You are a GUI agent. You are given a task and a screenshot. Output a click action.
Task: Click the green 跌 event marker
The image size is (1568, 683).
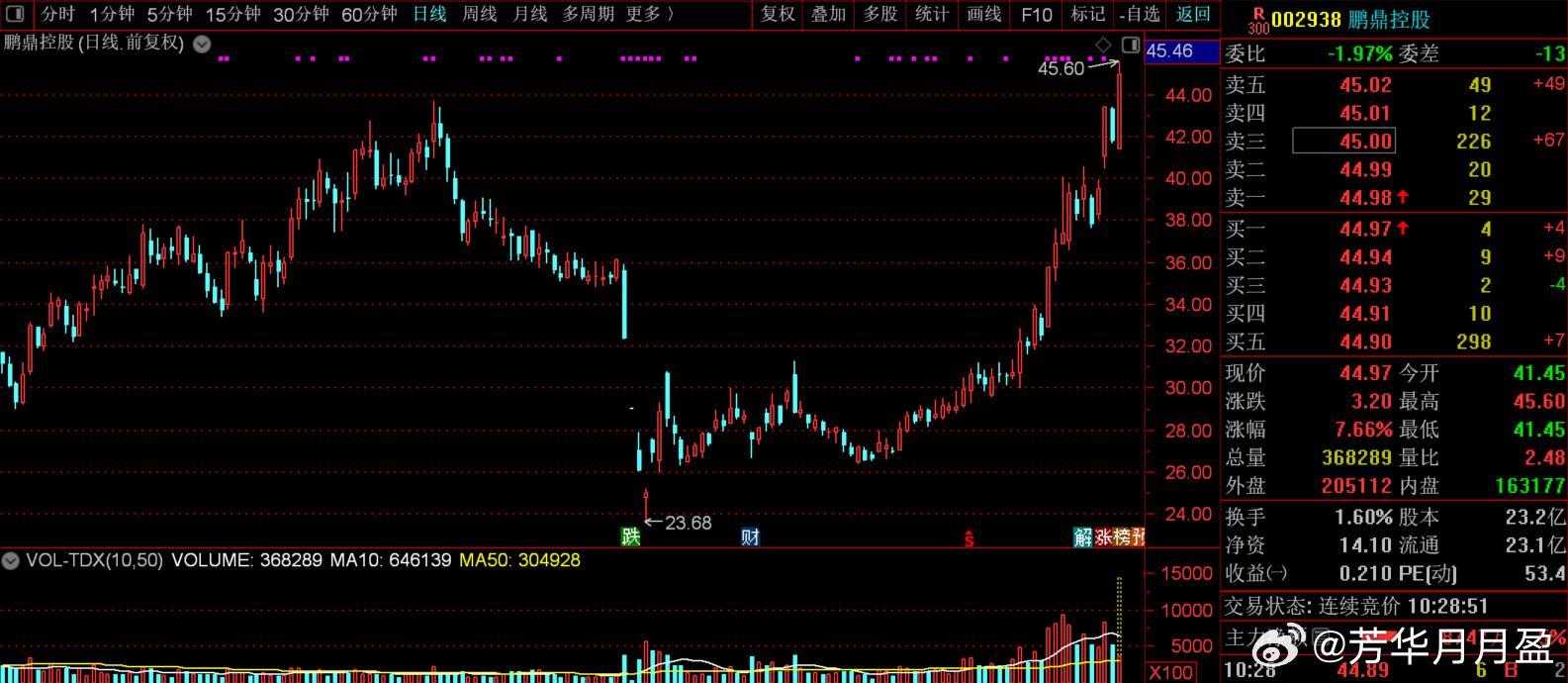coord(630,537)
